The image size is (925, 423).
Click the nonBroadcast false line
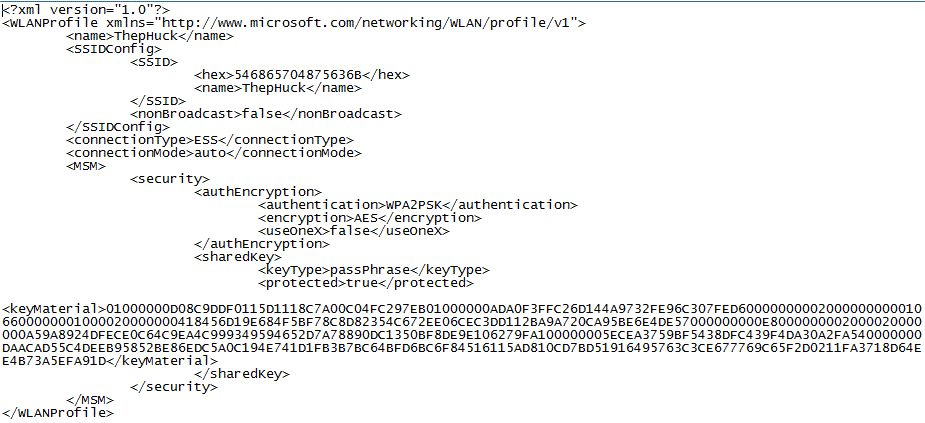pyautogui.click(x=266, y=114)
